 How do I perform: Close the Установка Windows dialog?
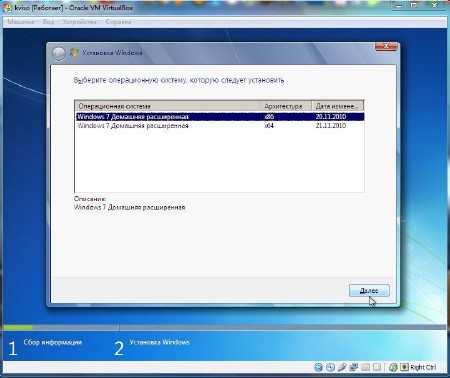coord(386,46)
